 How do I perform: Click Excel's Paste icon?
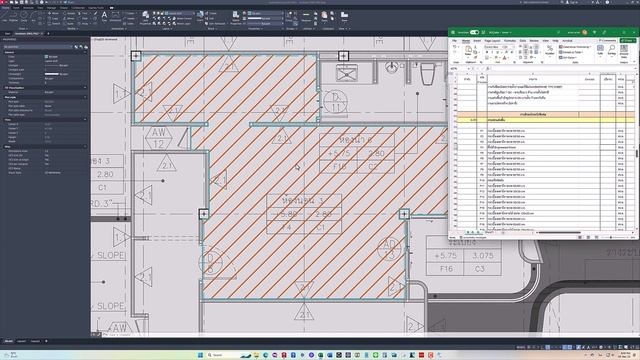click(468, 51)
